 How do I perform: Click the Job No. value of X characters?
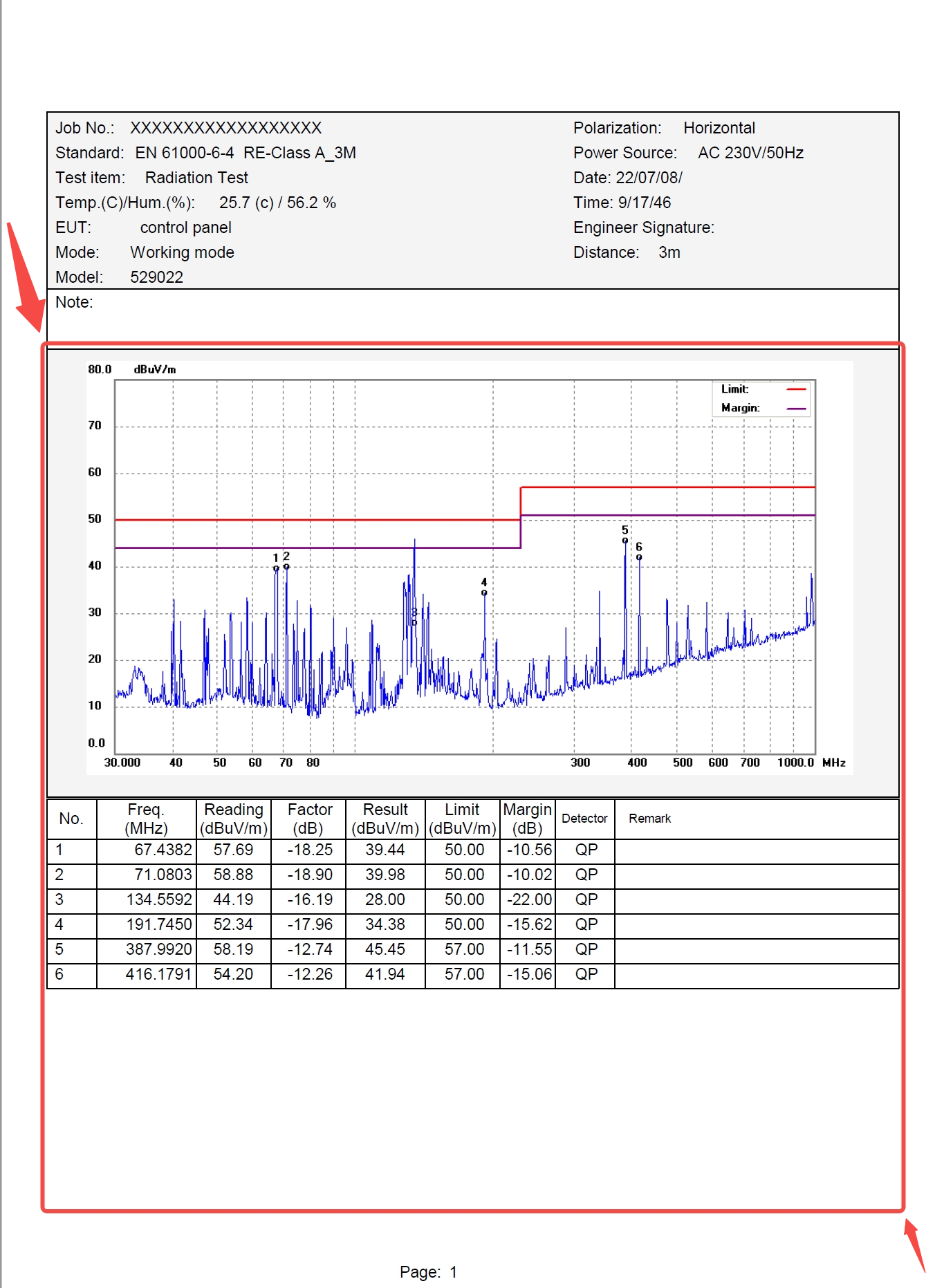(x=225, y=128)
